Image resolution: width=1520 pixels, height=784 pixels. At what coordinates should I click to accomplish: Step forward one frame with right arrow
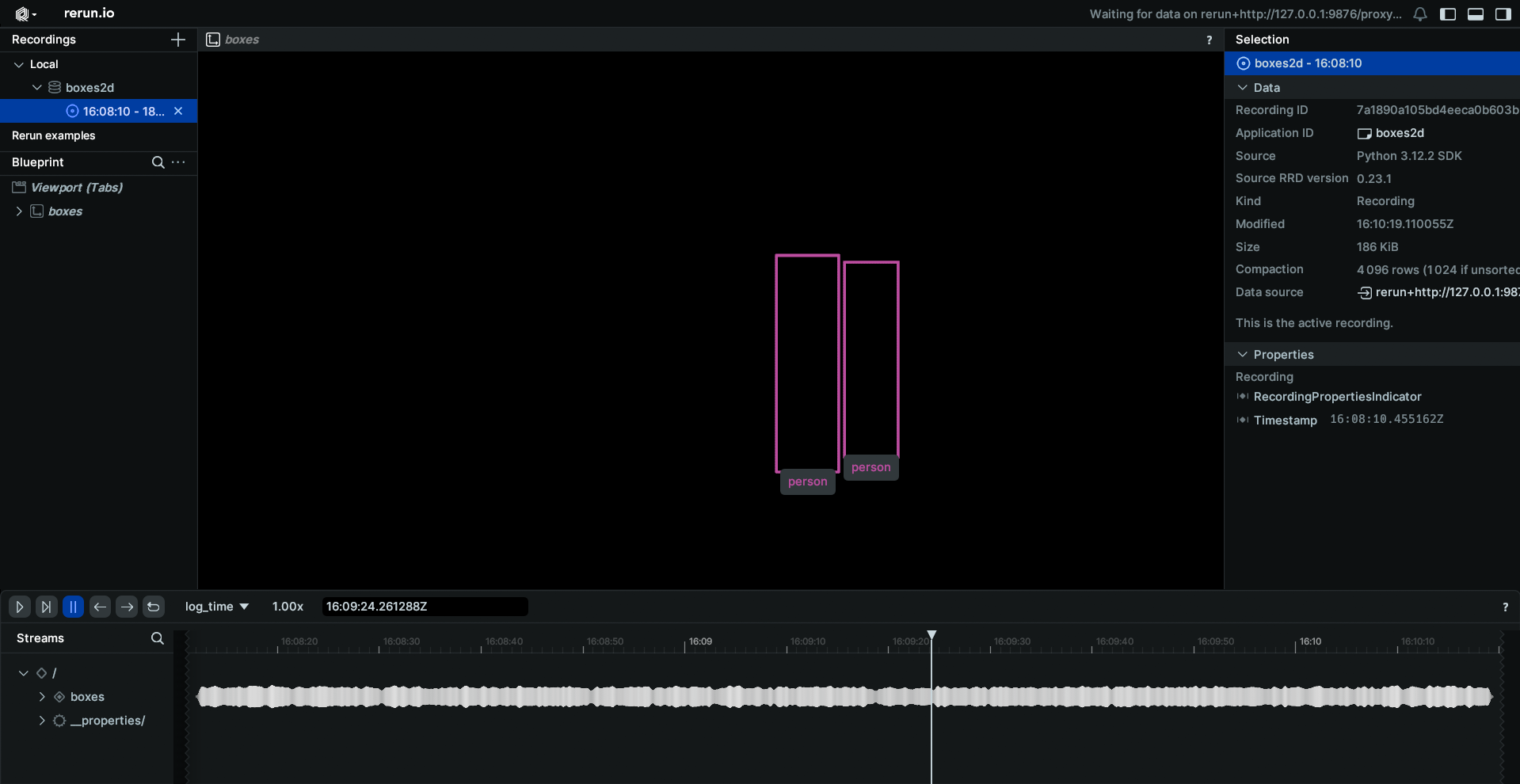(x=127, y=607)
